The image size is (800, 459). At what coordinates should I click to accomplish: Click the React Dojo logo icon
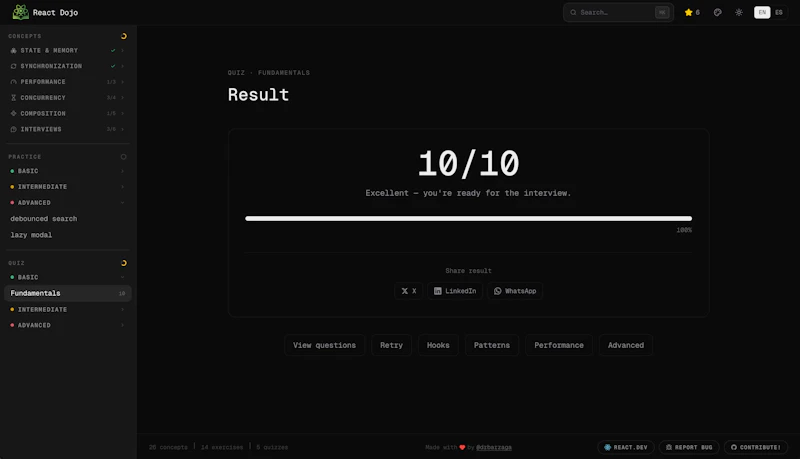(20, 12)
